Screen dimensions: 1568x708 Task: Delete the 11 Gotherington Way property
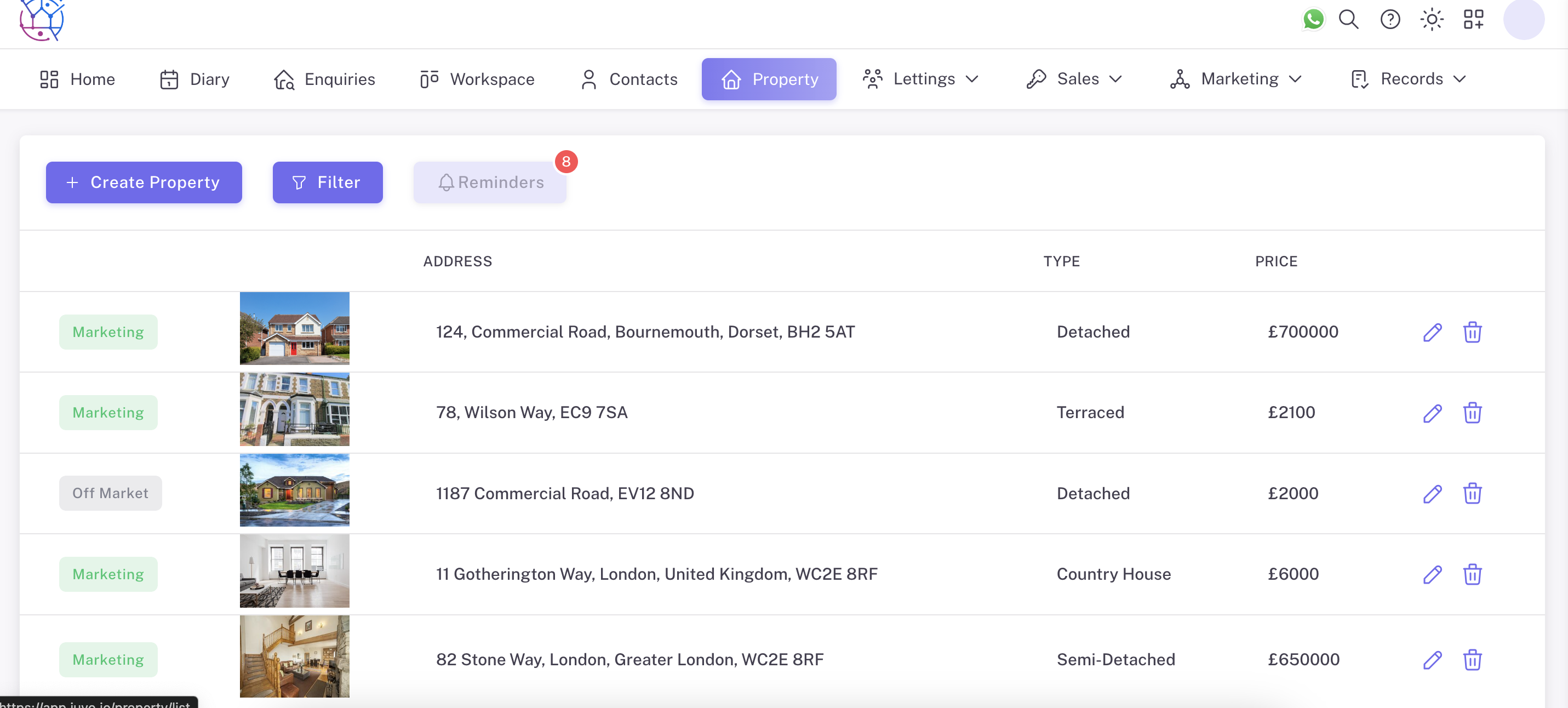[x=1472, y=574]
